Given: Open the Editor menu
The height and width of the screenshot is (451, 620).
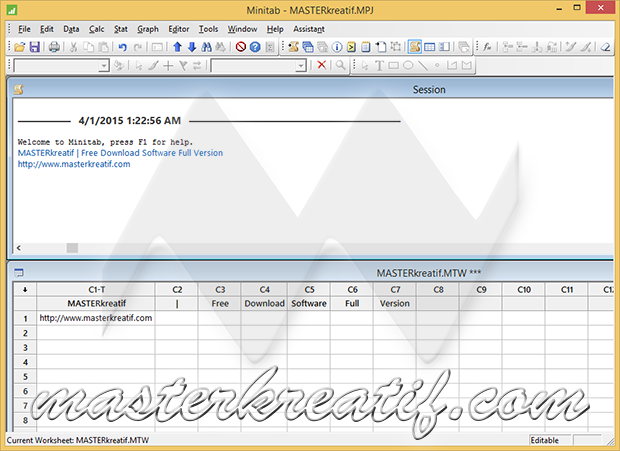Looking at the screenshot, I should click(x=179, y=29).
